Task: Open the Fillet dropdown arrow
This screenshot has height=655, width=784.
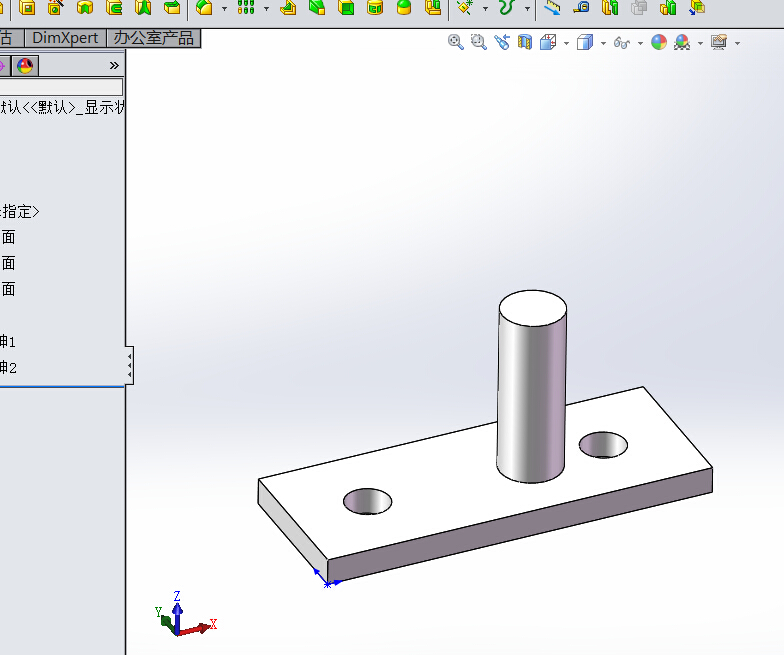Action: pyautogui.click(x=224, y=8)
